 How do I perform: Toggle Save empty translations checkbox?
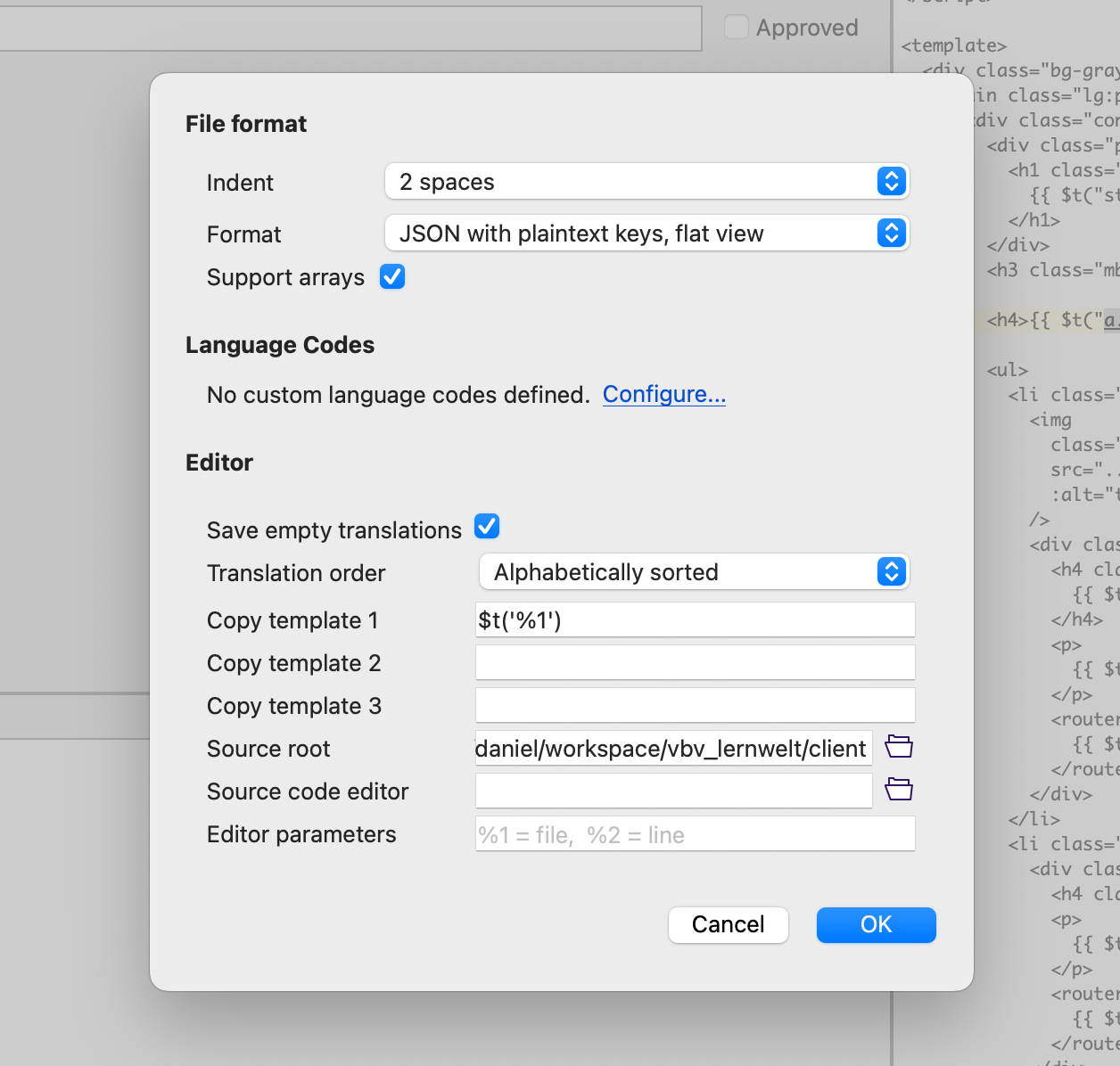[487, 527]
